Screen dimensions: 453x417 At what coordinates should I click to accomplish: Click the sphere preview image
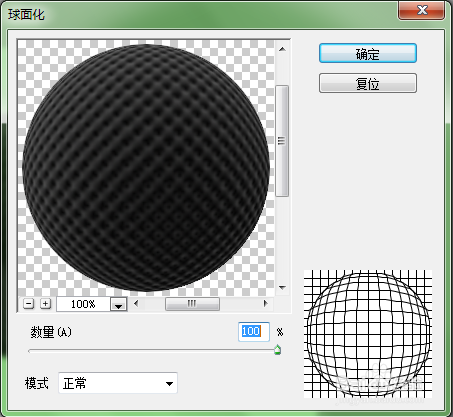coord(146,167)
